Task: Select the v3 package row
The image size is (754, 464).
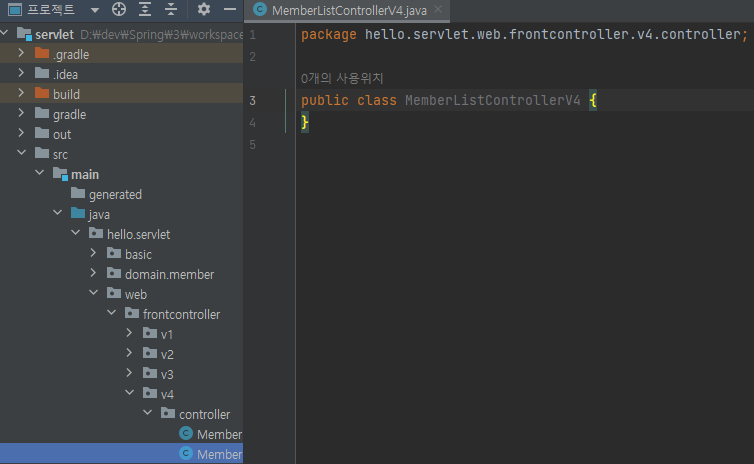Action: click(x=121, y=374)
